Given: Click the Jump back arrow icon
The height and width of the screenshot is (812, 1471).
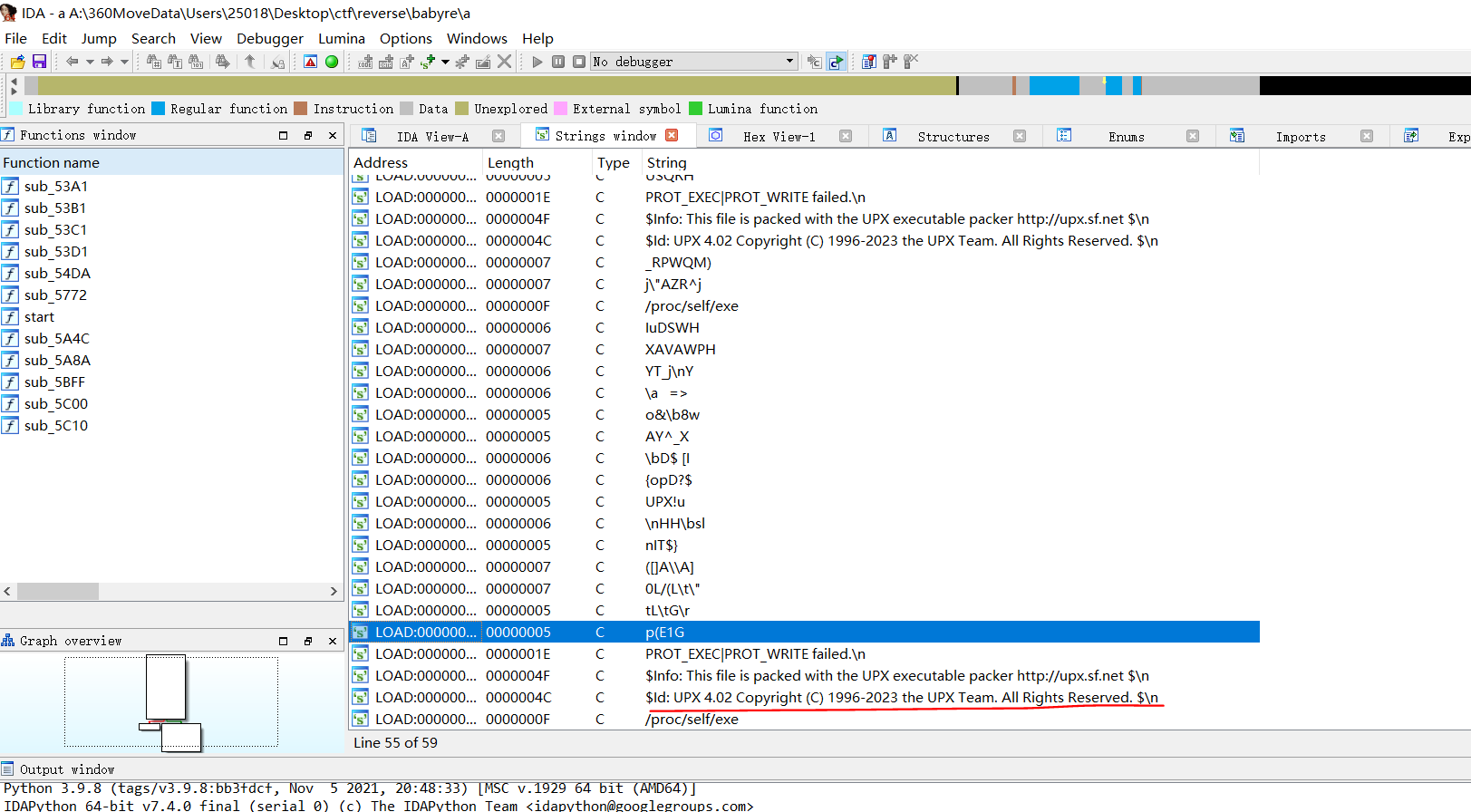Looking at the screenshot, I should click(72, 62).
